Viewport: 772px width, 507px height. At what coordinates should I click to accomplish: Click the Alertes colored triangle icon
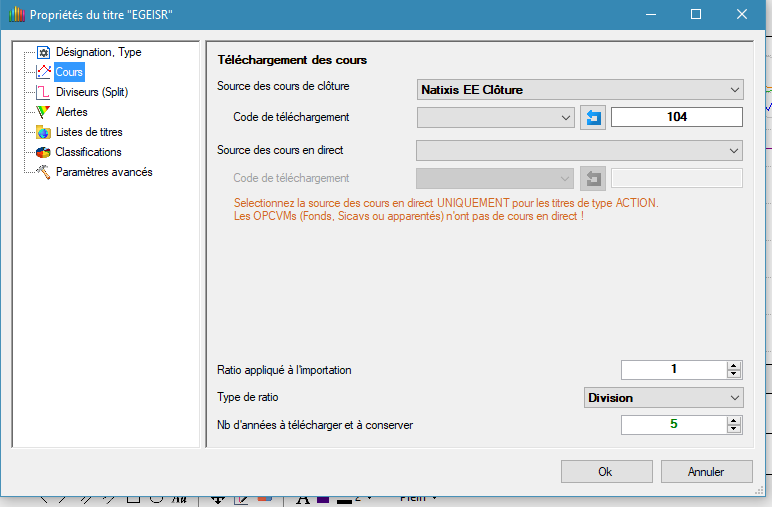[x=43, y=112]
